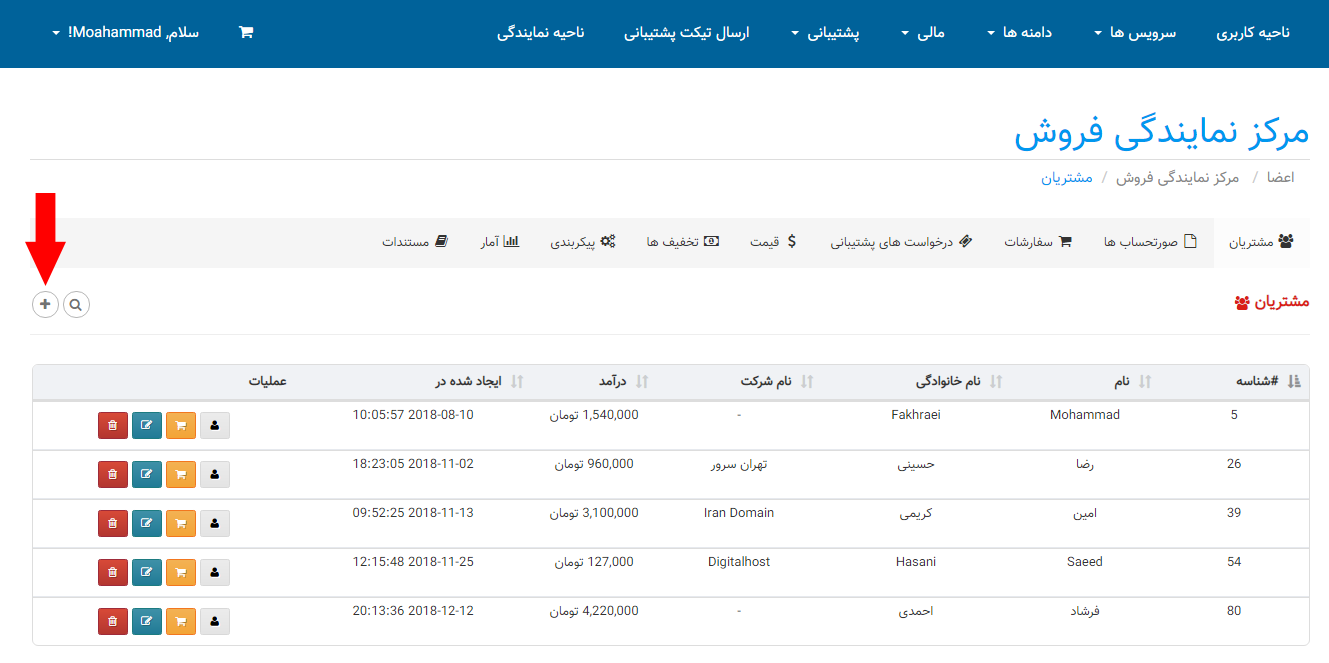The image size is (1329, 663).
Task: Select the سفارشات tab
Action: point(1037,242)
